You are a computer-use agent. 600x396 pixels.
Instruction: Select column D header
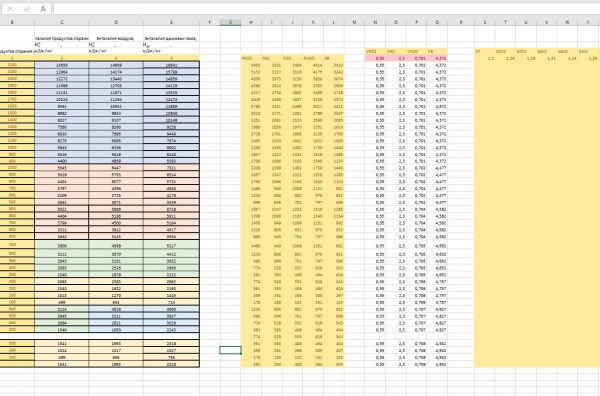tap(116, 22)
